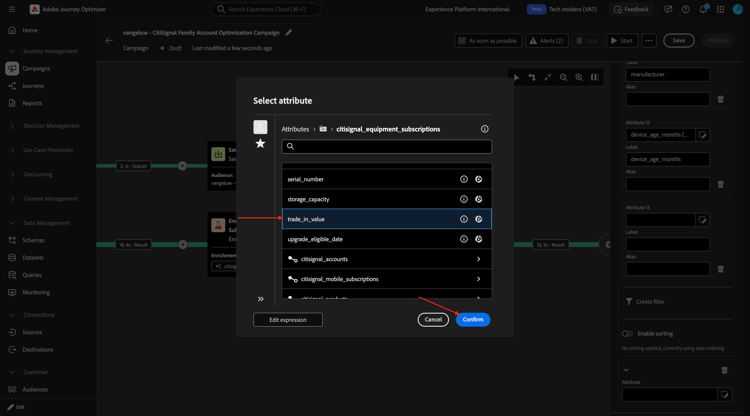This screenshot has width=750, height=416.
Task: Show info for serial_number attribute
Action: (463, 179)
